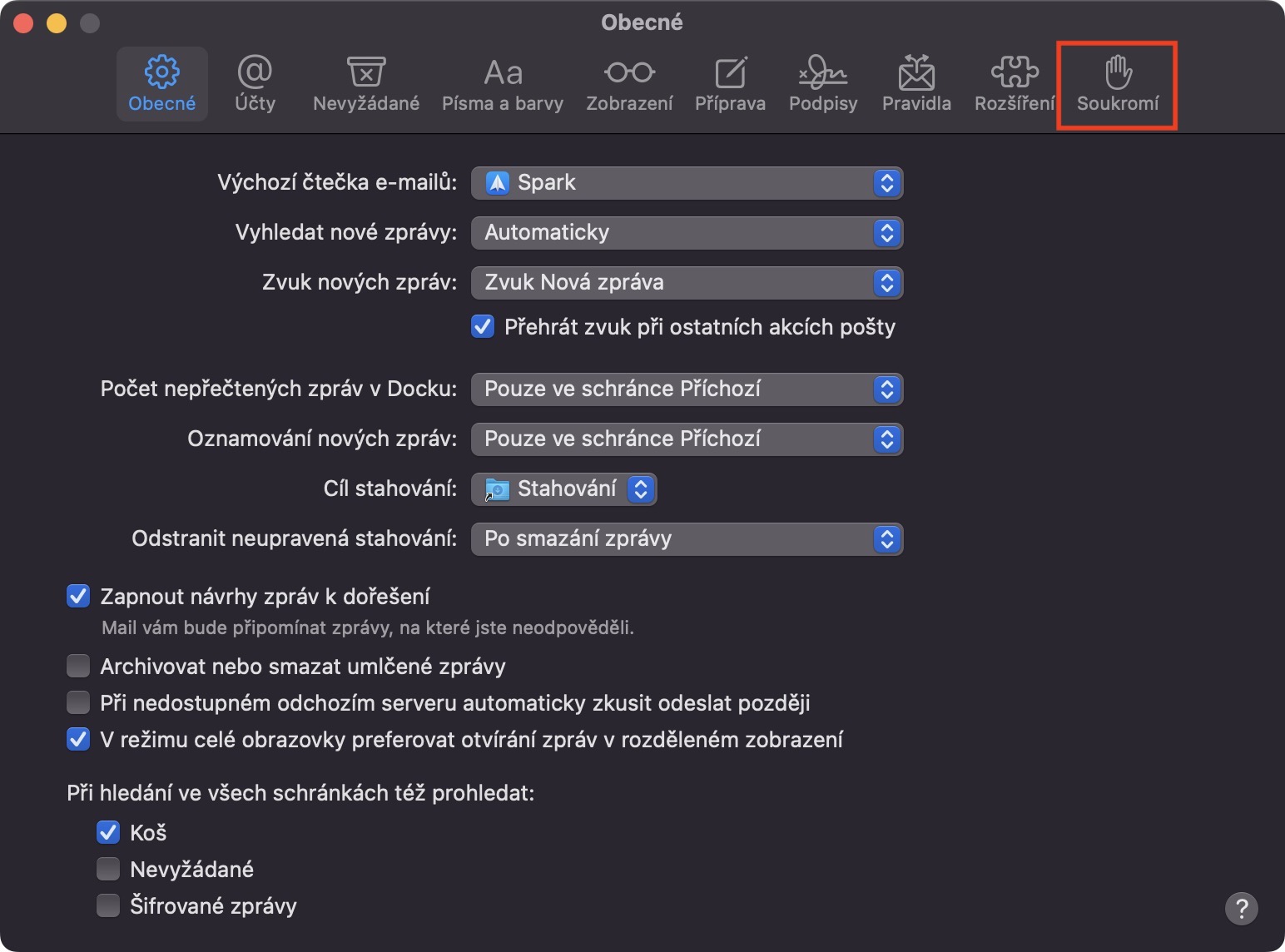Uncheck the Koš search option
Screen dimensions: 1285x952
point(108,832)
